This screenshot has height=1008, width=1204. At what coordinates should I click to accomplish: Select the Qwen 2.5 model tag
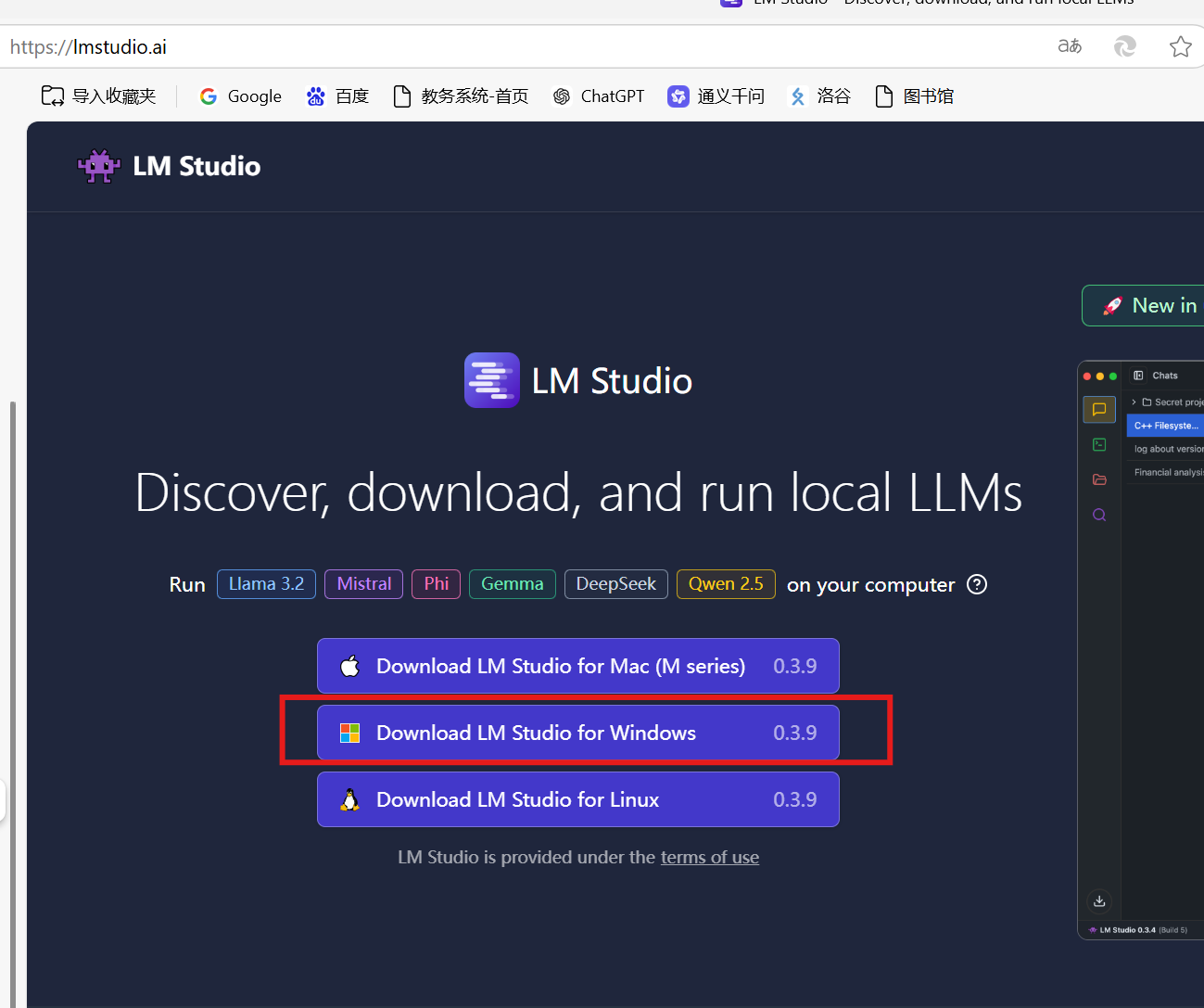click(726, 584)
